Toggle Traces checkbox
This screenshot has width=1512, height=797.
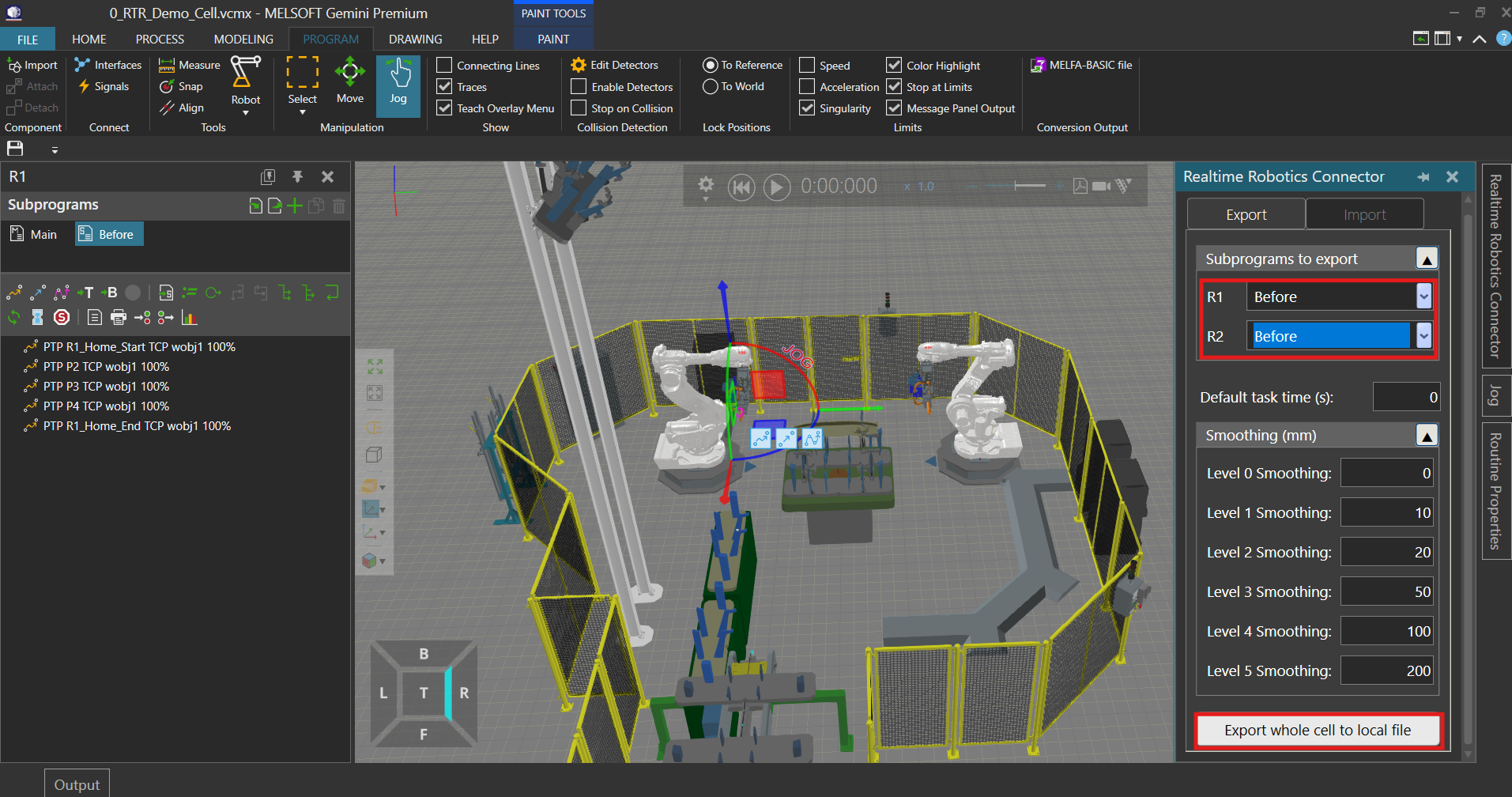(444, 86)
